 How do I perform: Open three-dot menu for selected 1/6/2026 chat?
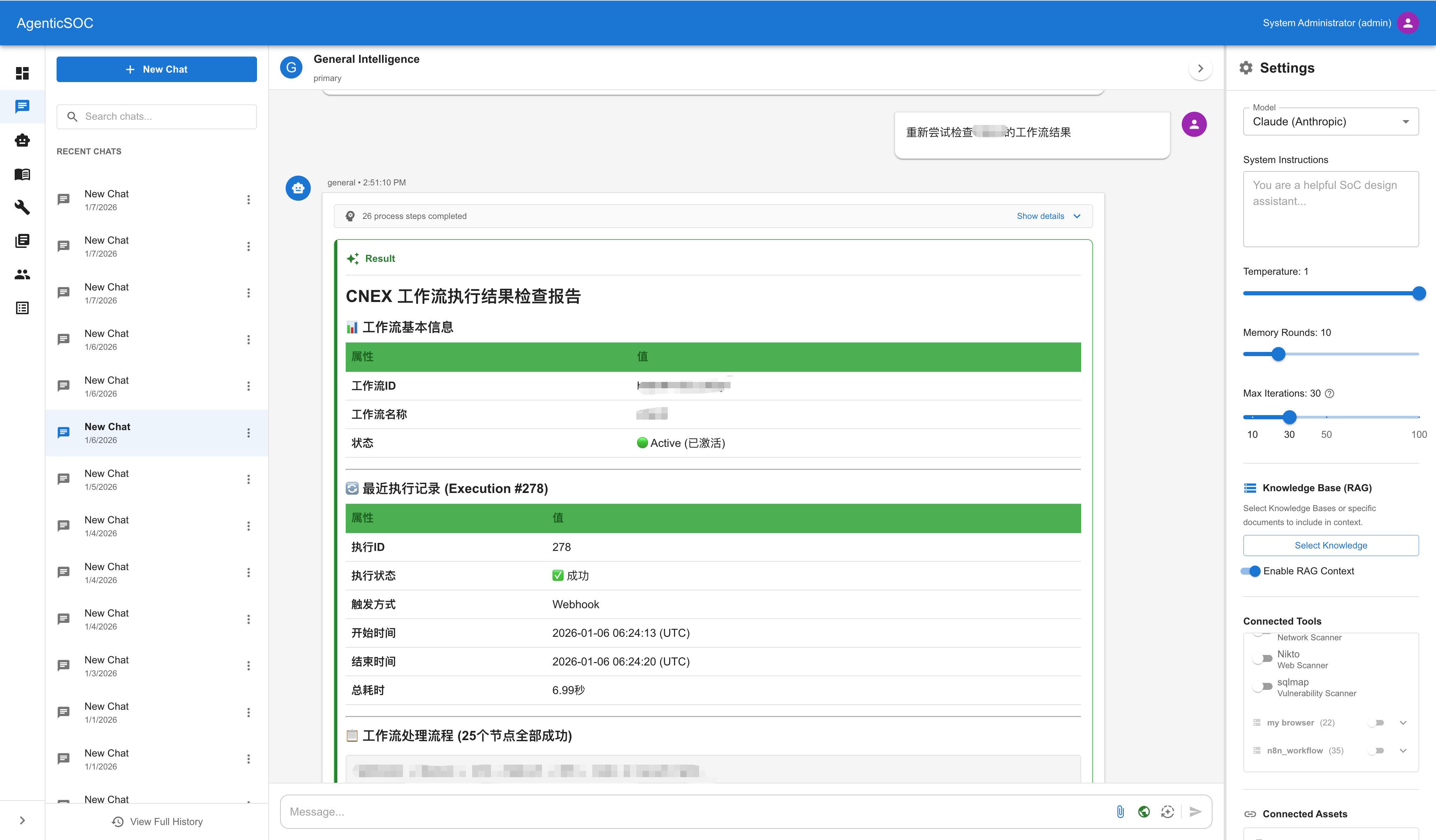click(x=248, y=433)
